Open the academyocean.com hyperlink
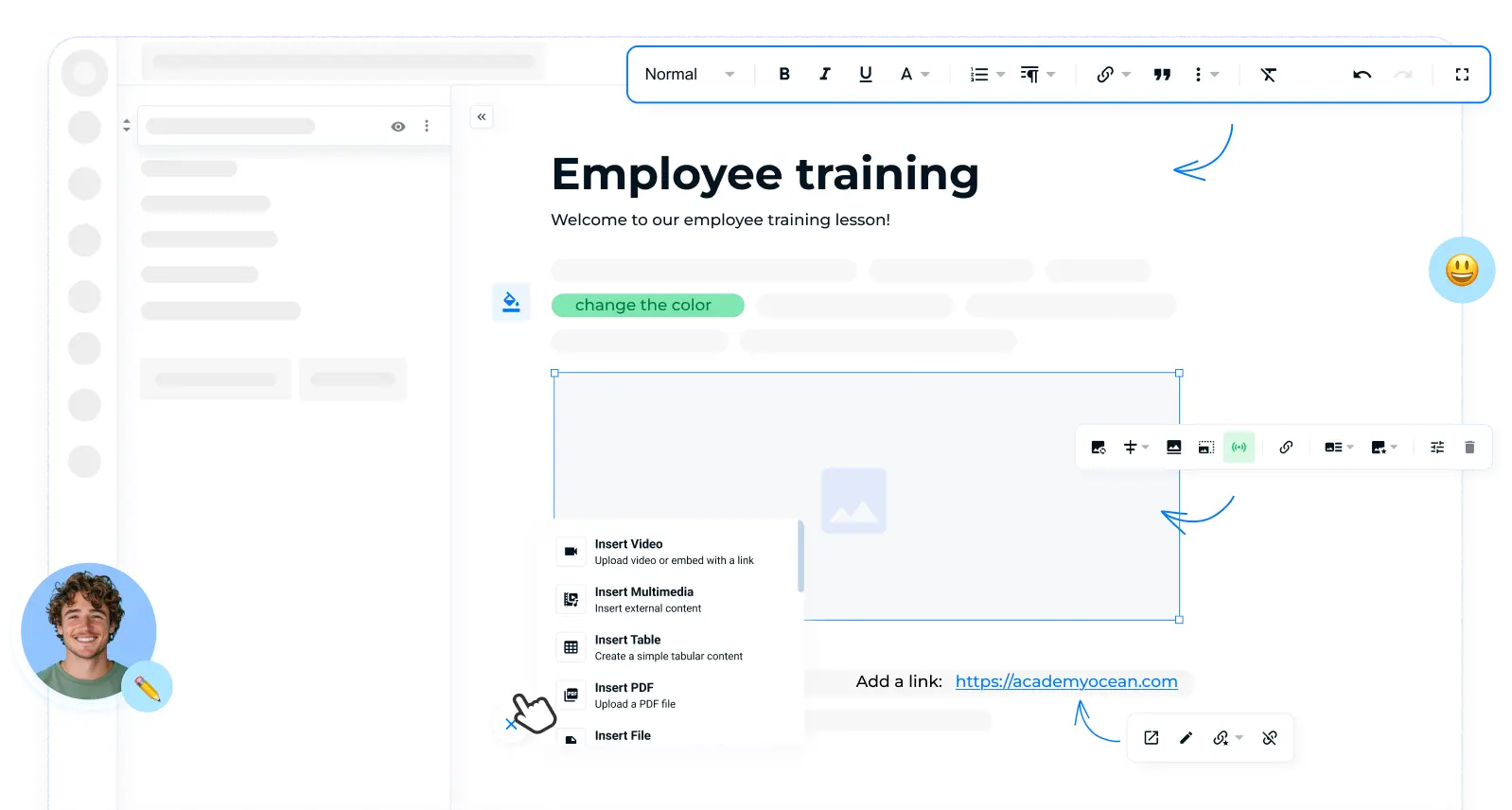This screenshot has width=1512, height=810. point(1066,681)
